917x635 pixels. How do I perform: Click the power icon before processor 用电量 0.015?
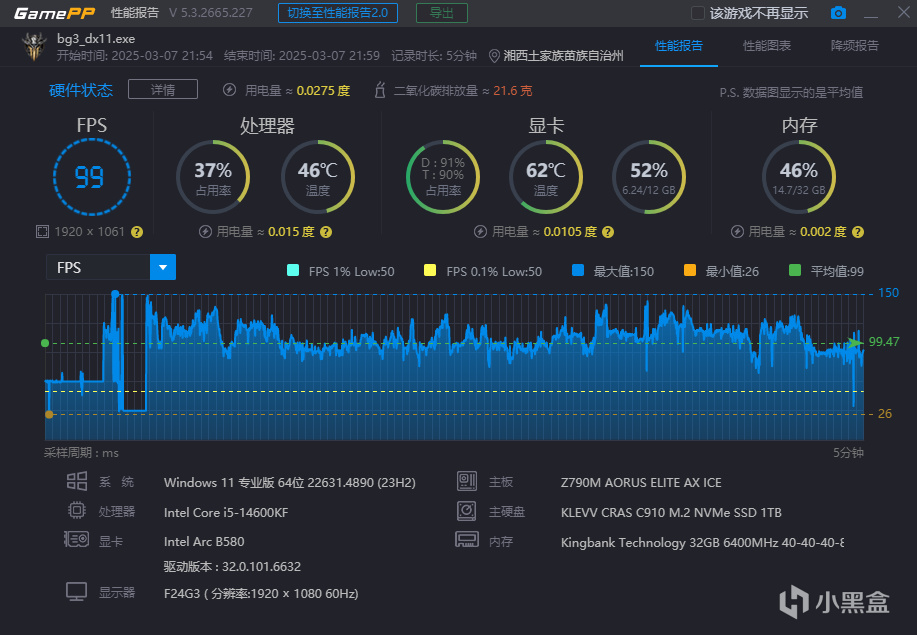pyautogui.click(x=205, y=232)
